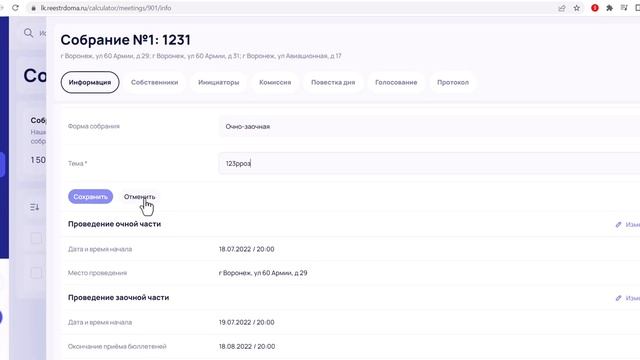Viewport: 640px width, 360px height.
Task: Open browser extensions puzzle icon
Action: (x=609, y=8)
